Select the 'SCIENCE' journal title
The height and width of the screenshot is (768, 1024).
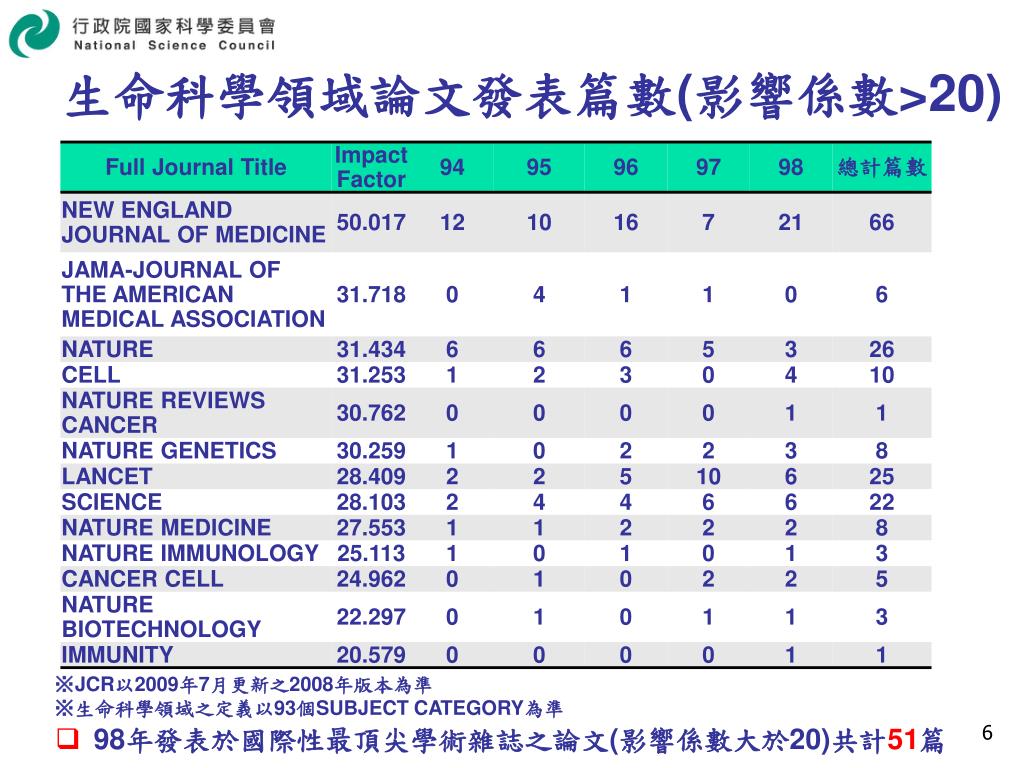tap(112, 502)
